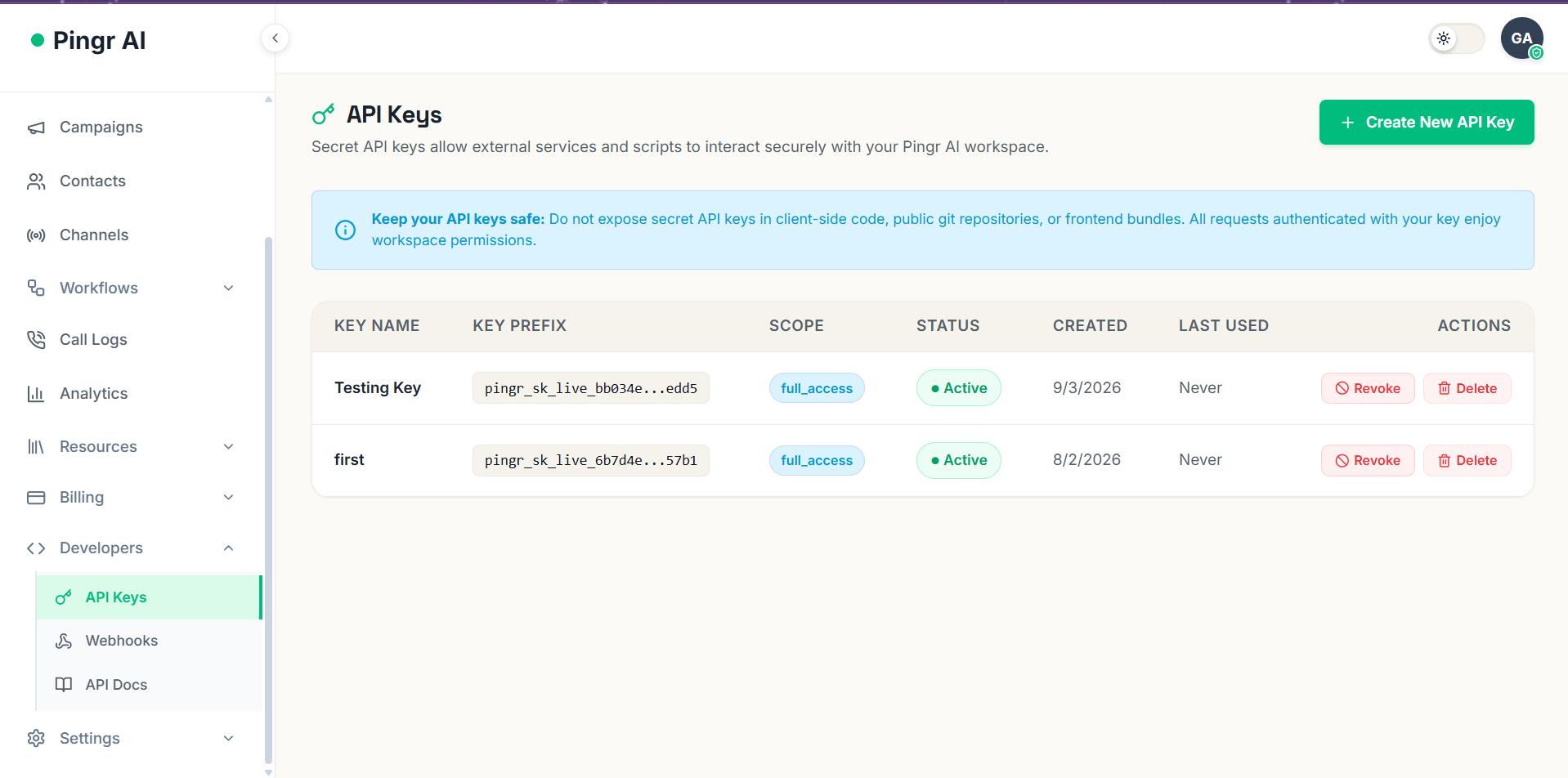Expand the Workflows submenu chevron
This screenshot has height=778, width=1568.
229,288
